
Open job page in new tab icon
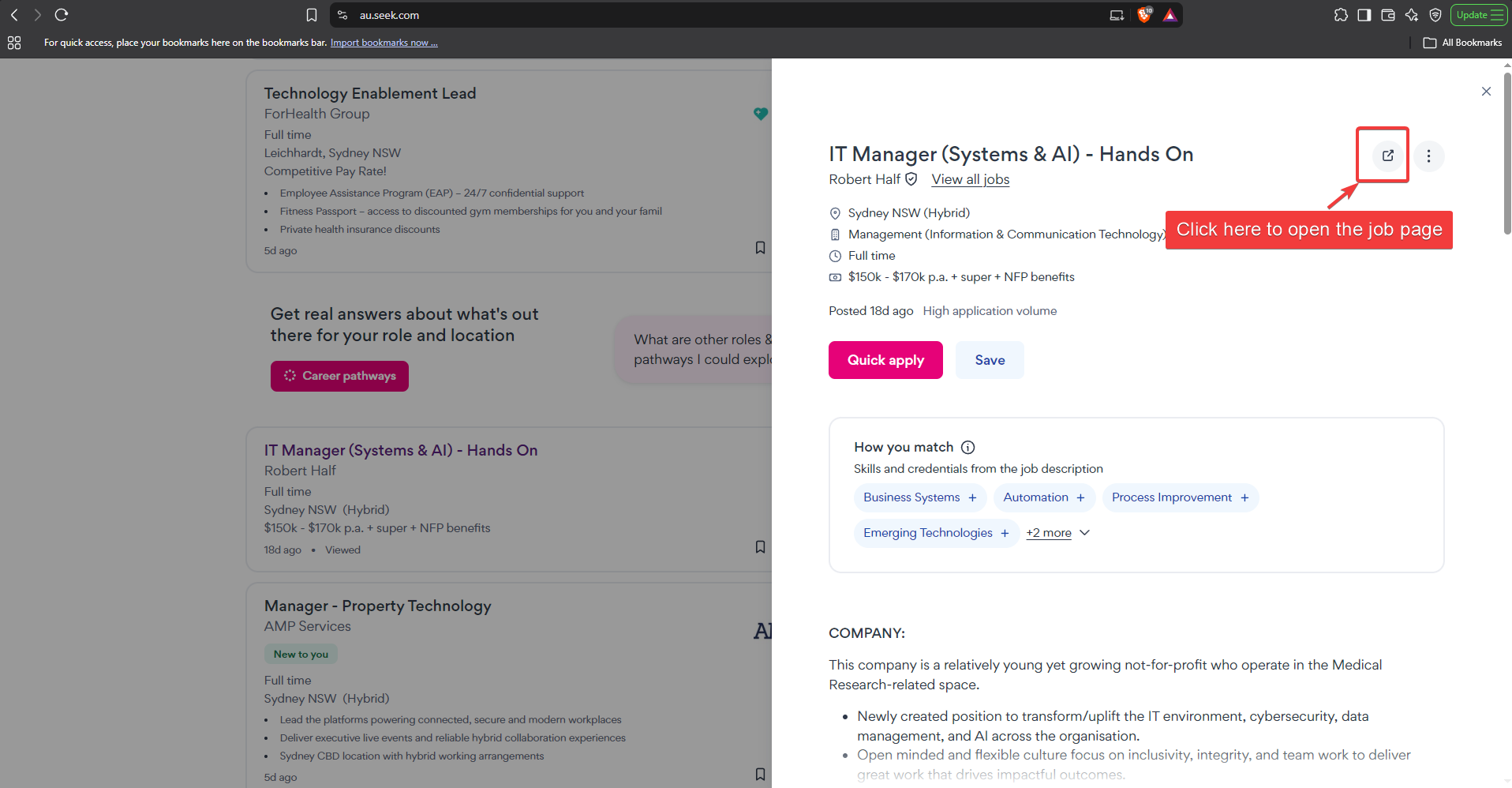(x=1388, y=156)
